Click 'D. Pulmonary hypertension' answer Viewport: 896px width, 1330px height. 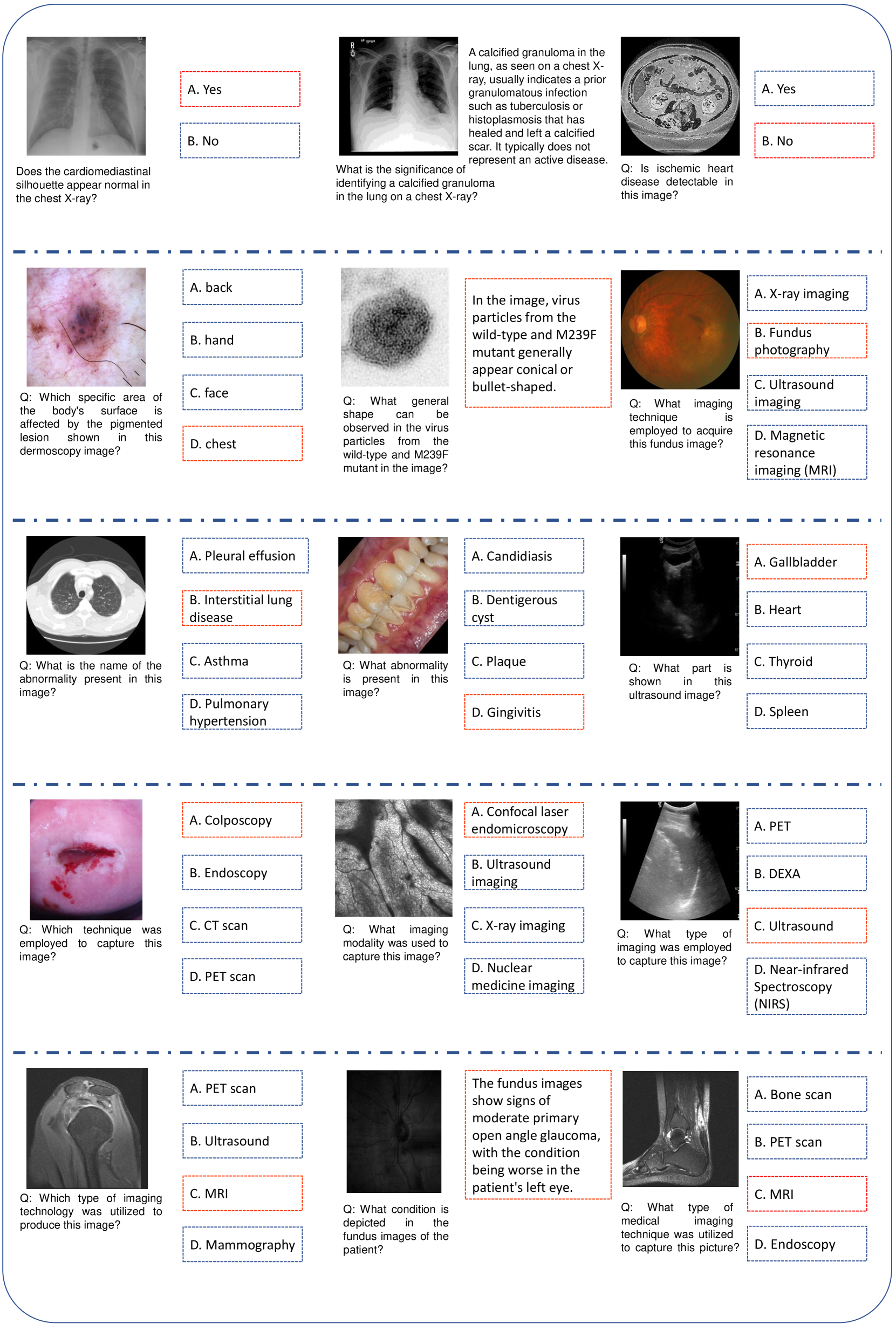242,712
